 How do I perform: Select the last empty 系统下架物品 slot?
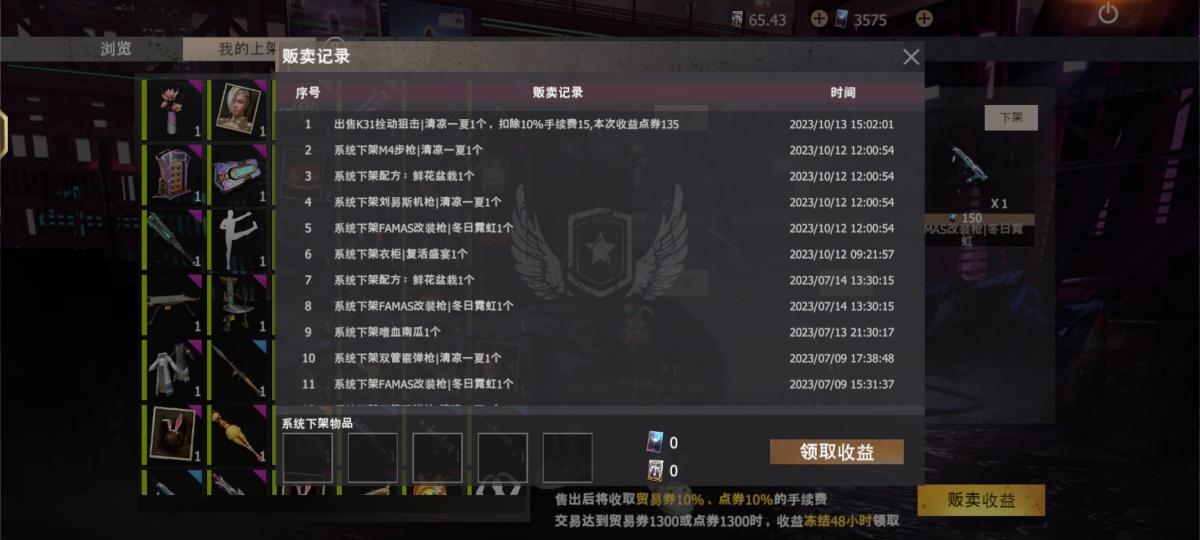point(568,458)
